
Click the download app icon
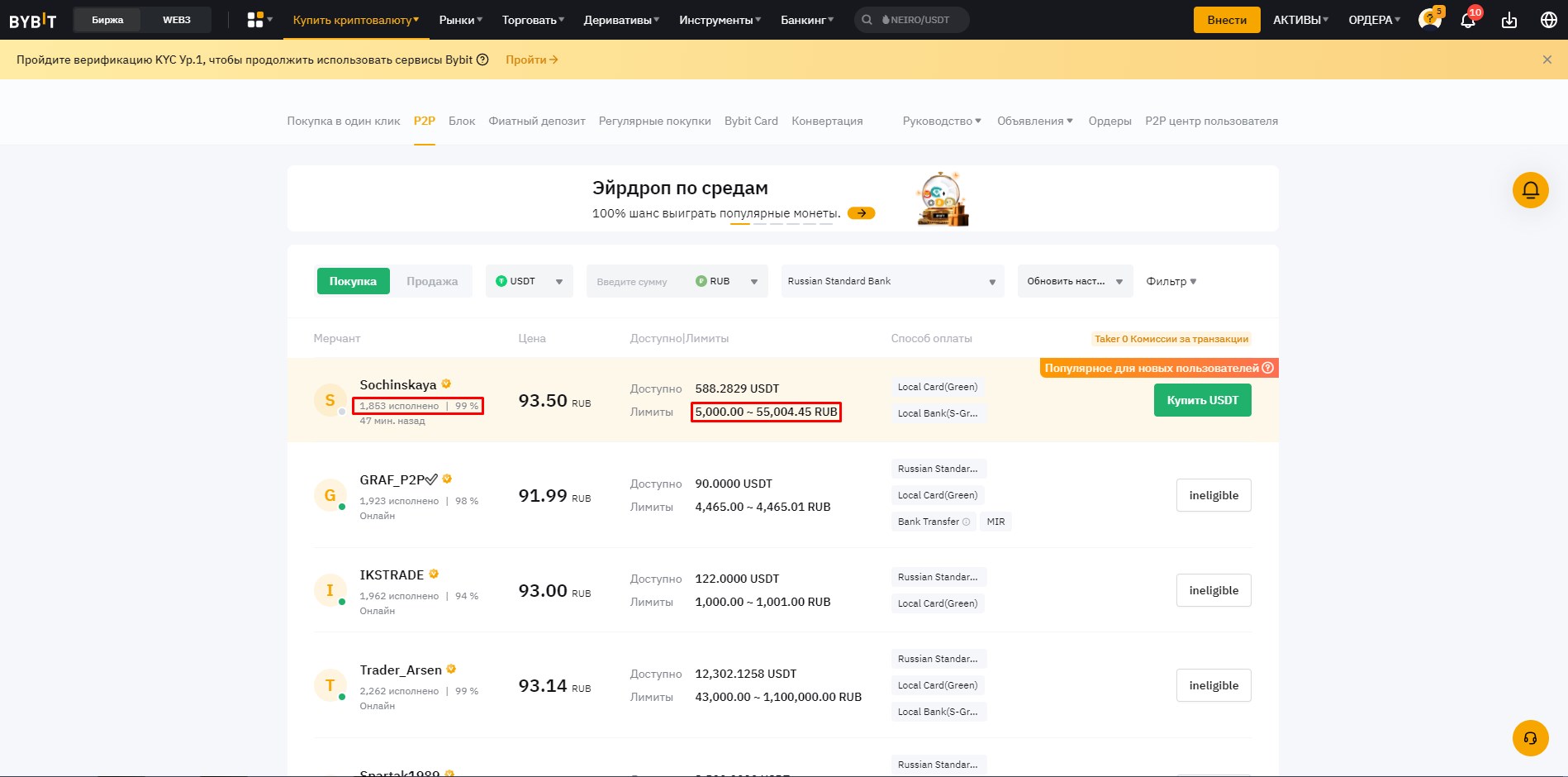pos(1509,20)
